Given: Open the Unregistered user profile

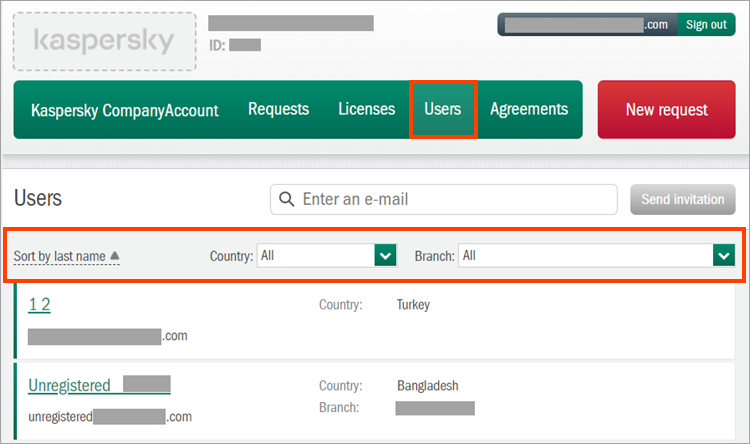Looking at the screenshot, I should click(99, 385).
